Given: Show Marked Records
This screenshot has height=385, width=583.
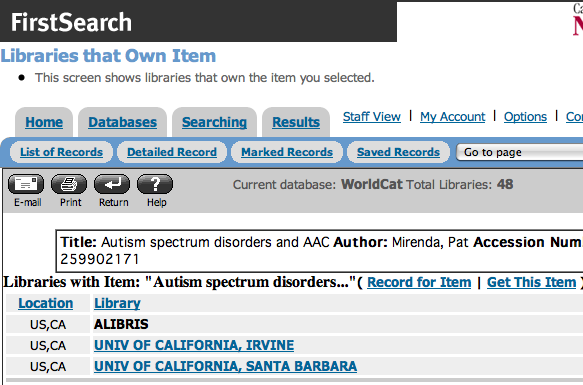Looking at the screenshot, I should coord(287,152).
